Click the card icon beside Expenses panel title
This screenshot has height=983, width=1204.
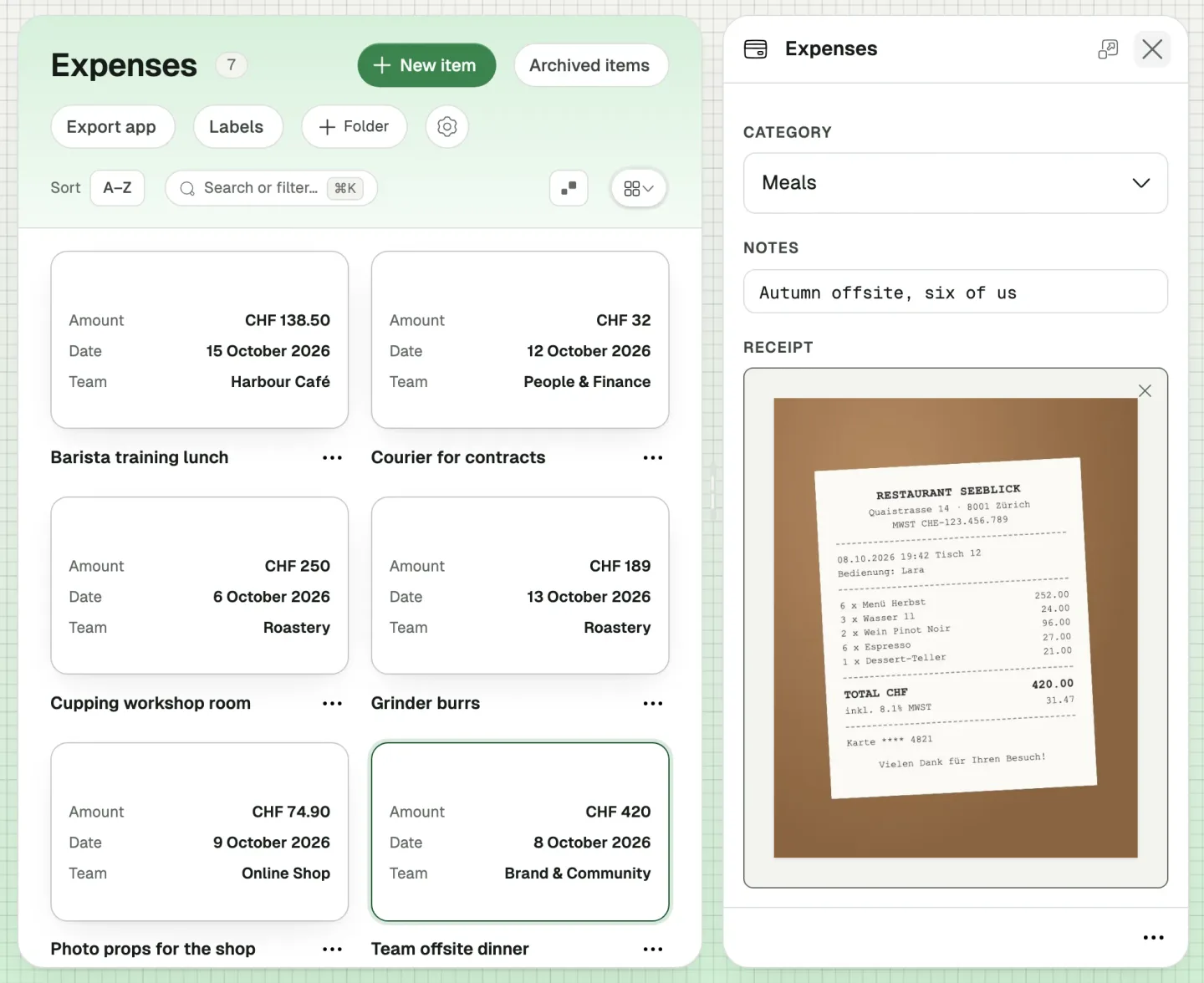[755, 49]
